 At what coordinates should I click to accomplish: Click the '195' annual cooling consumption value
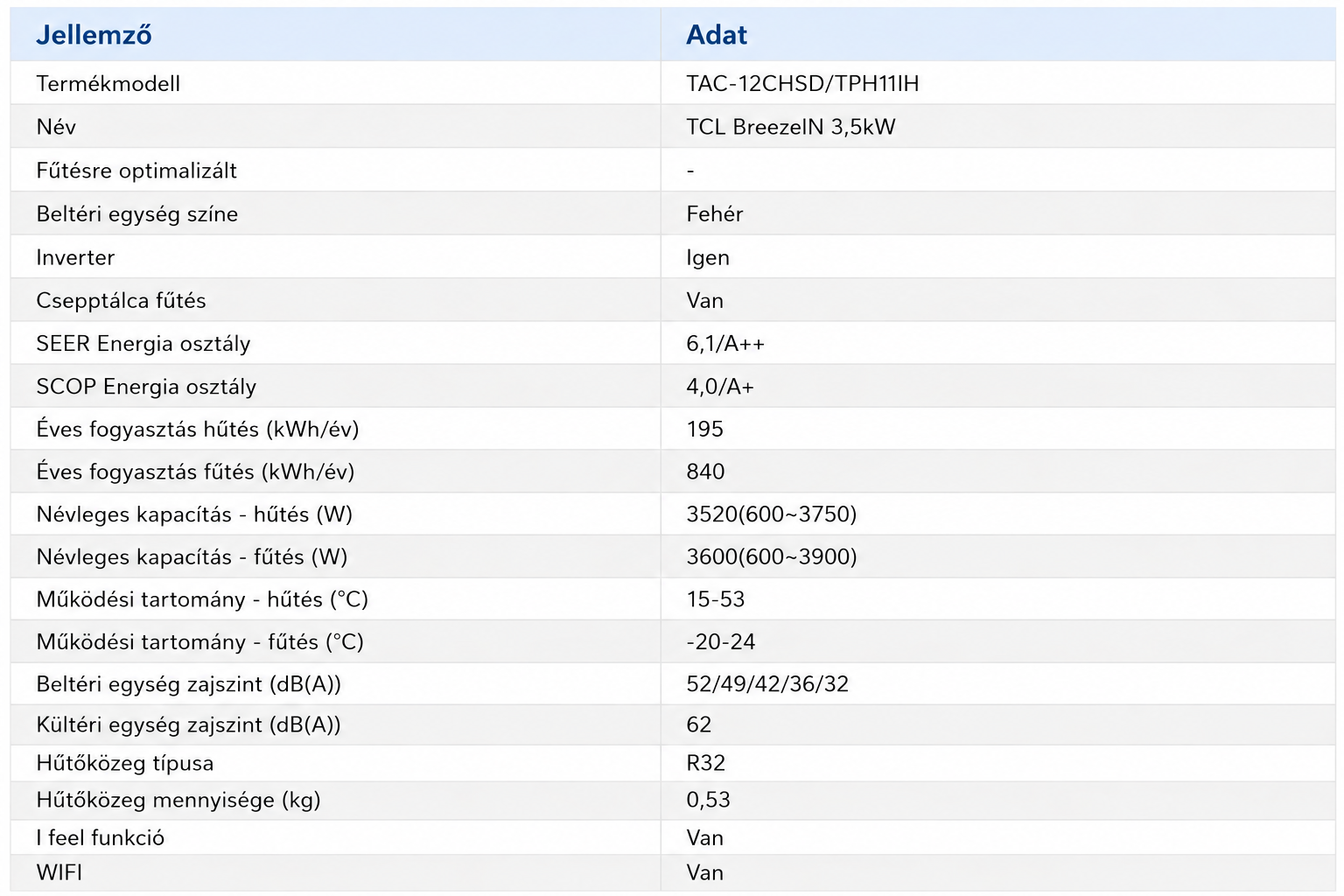click(705, 429)
